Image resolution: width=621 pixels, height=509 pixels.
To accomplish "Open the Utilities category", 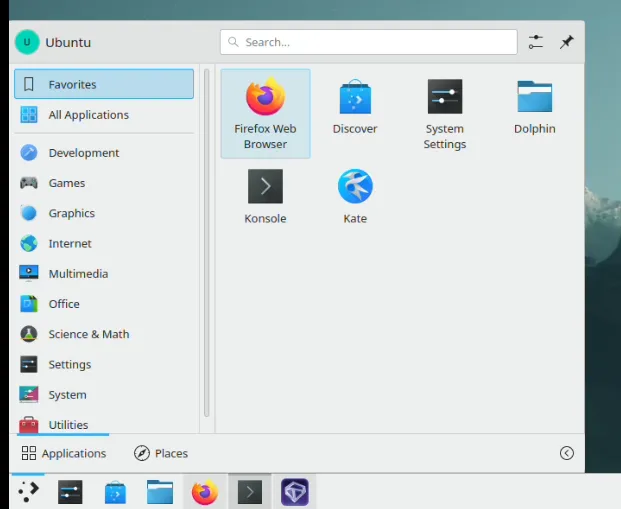I will [x=104, y=424].
